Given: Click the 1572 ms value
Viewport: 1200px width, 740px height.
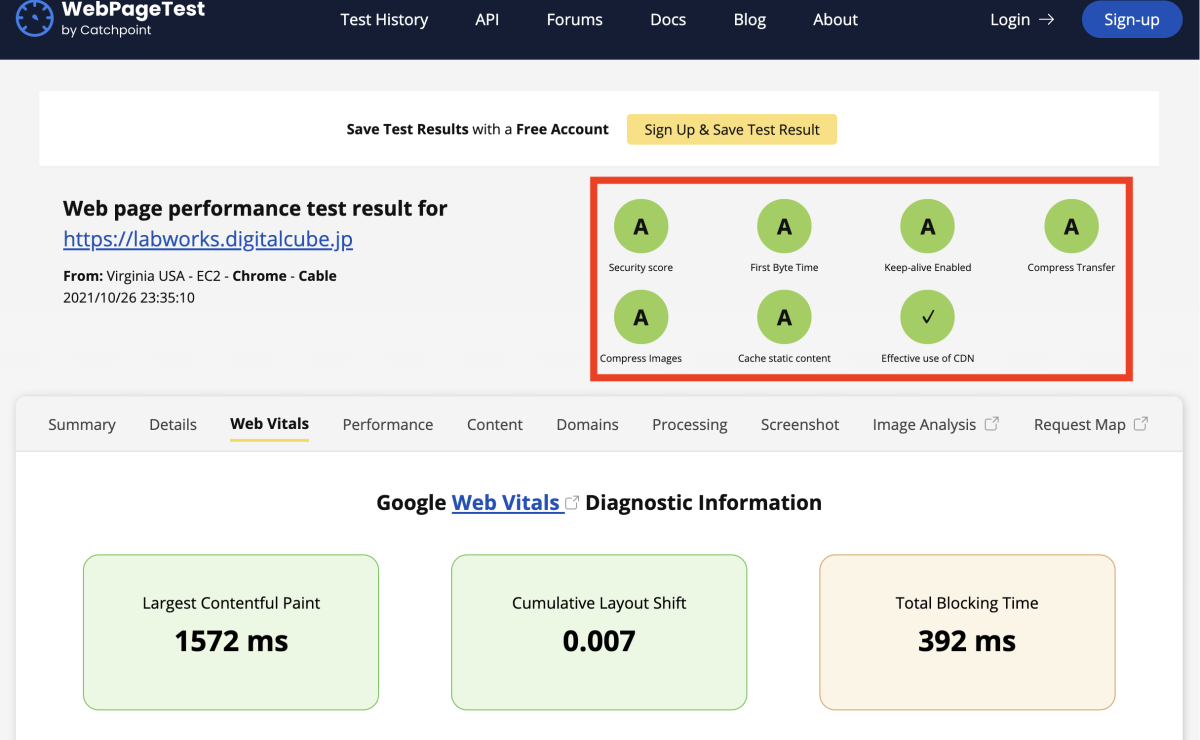Looking at the screenshot, I should 231,641.
